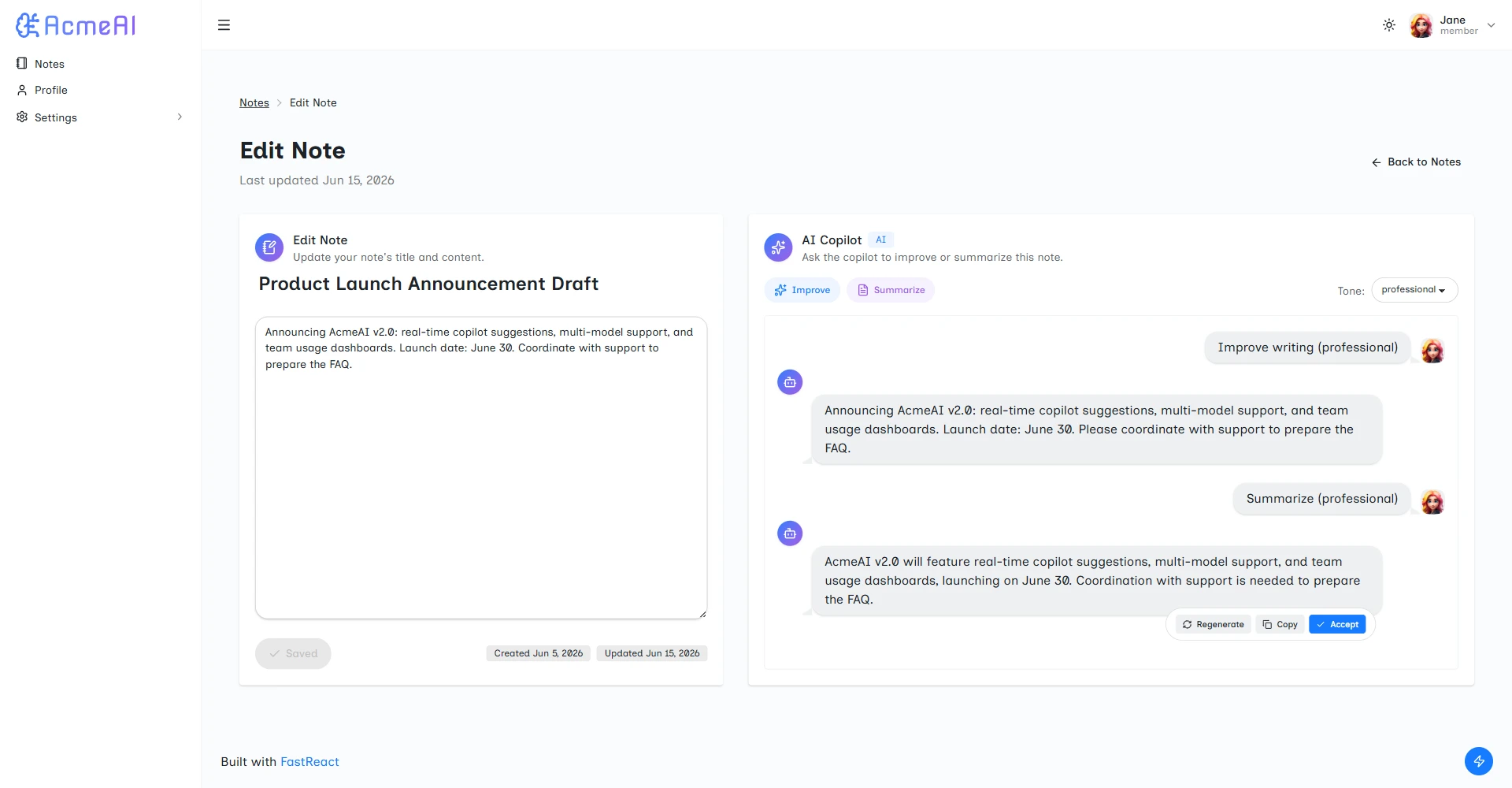Viewport: 1512px width, 788px height.
Task: Click the bot icon above the summary reply
Action: click(x=790, y=533)
